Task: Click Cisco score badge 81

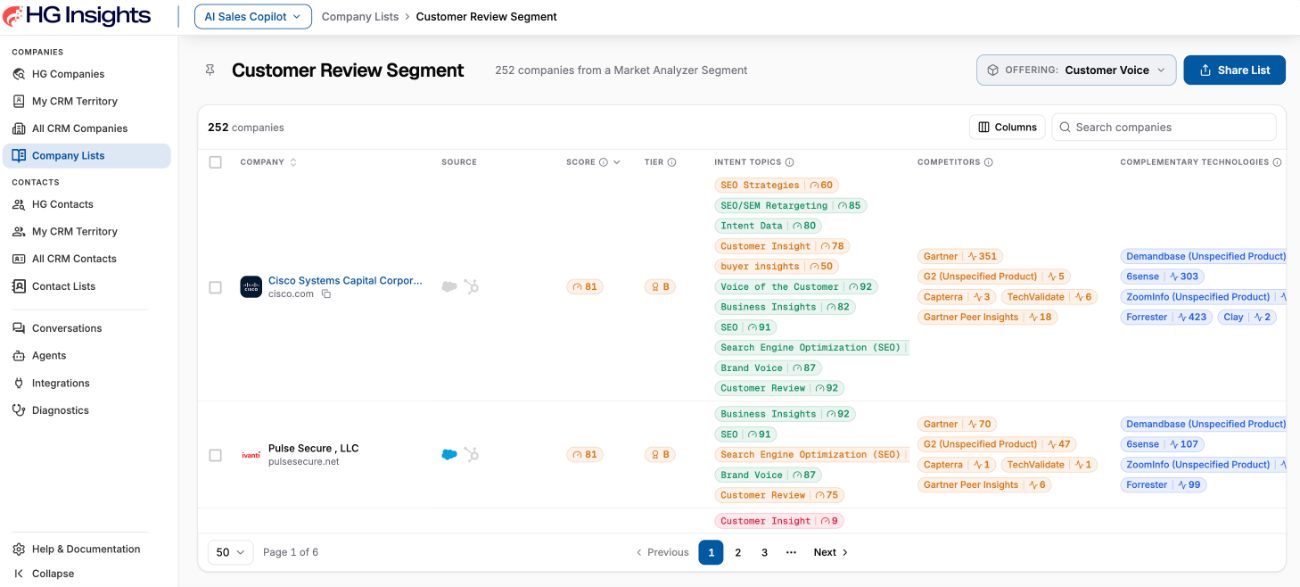Action: click(585, 287)
